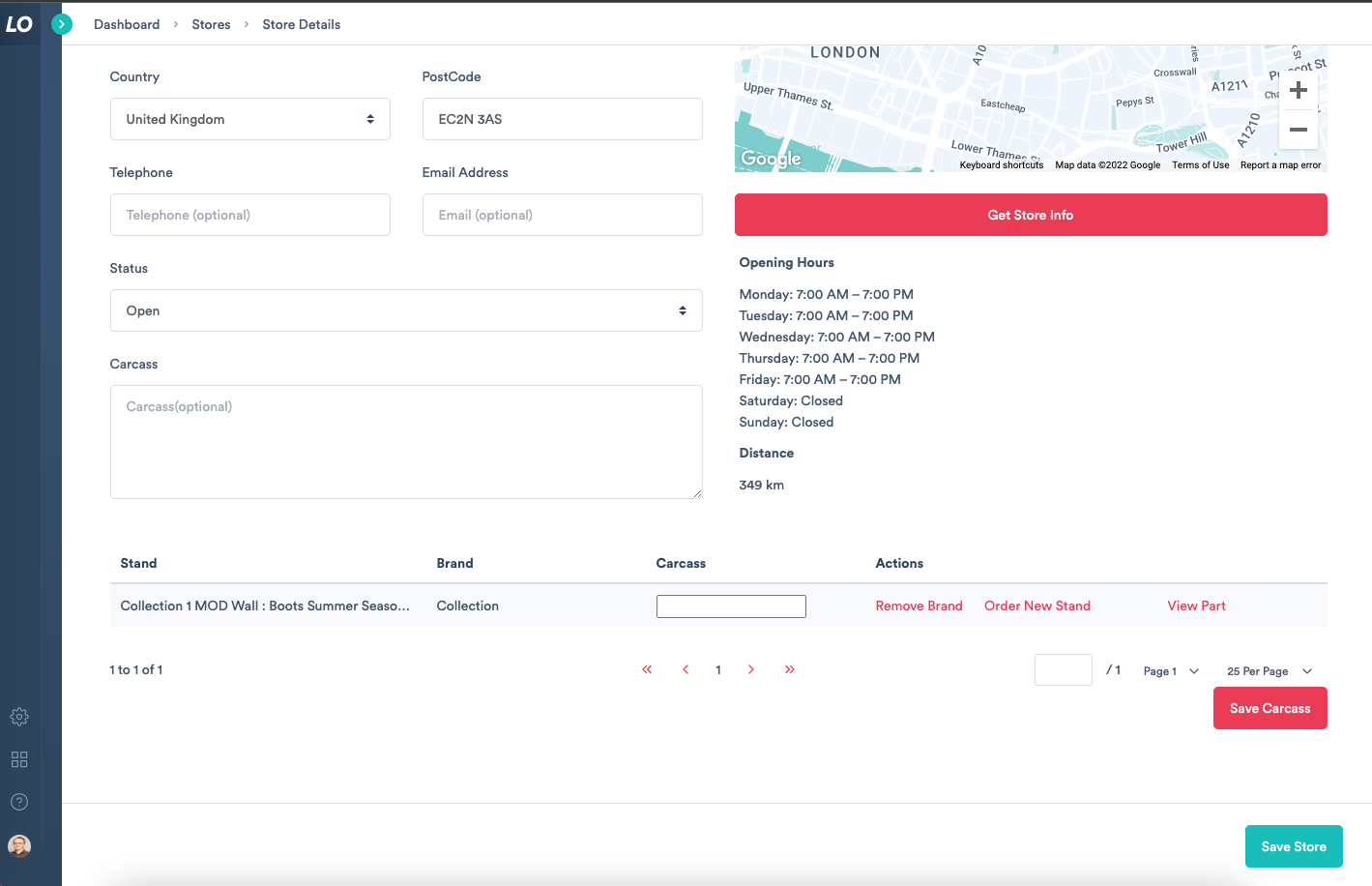Viewport: 1372px width, 886px height.
Task: Open settings gear in the sidebar
Action: (x=19, y=717)
